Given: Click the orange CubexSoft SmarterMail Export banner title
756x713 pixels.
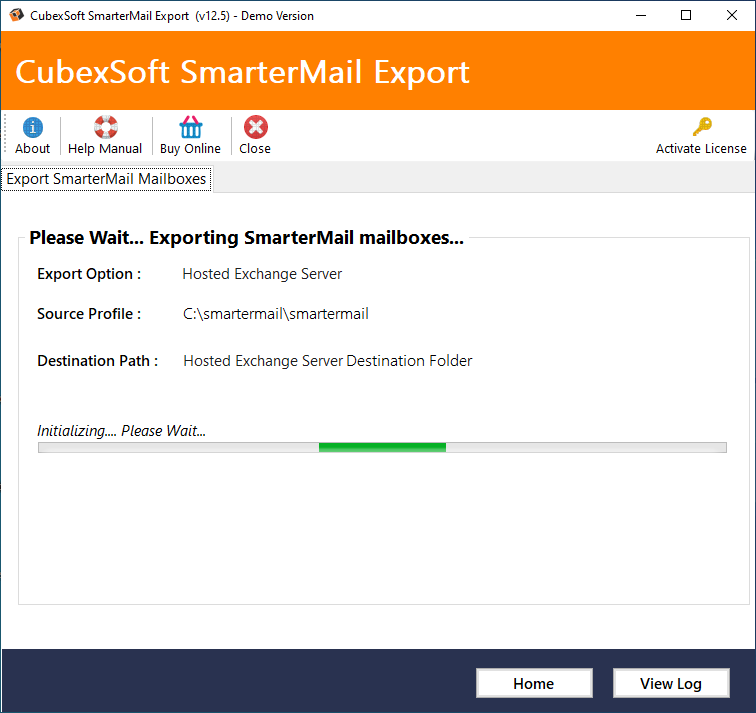Looking at the screenshot, I should [243, 72].
